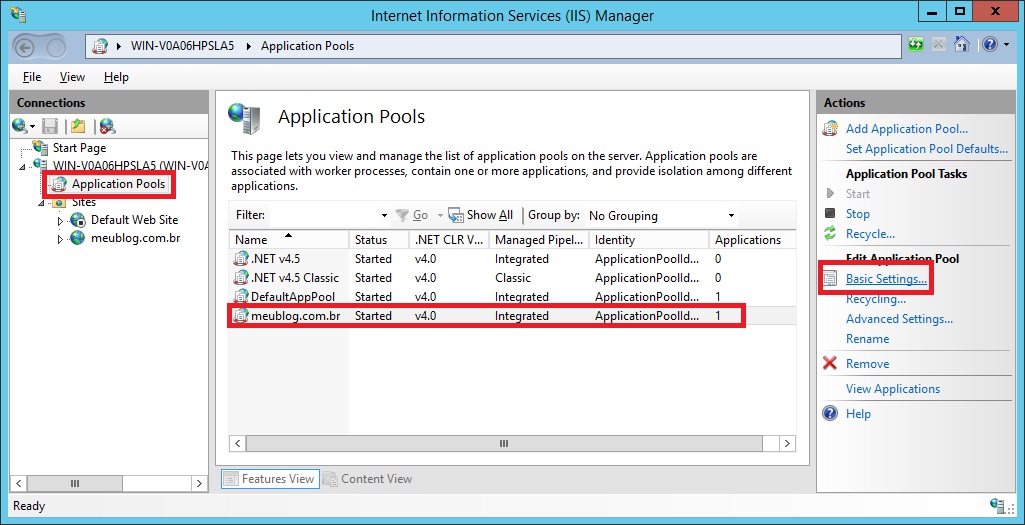Image resolution: width=1025 pixels, height=525 pixels.
Task: Select the DefaultAppPool row
Action: (512, 297)
